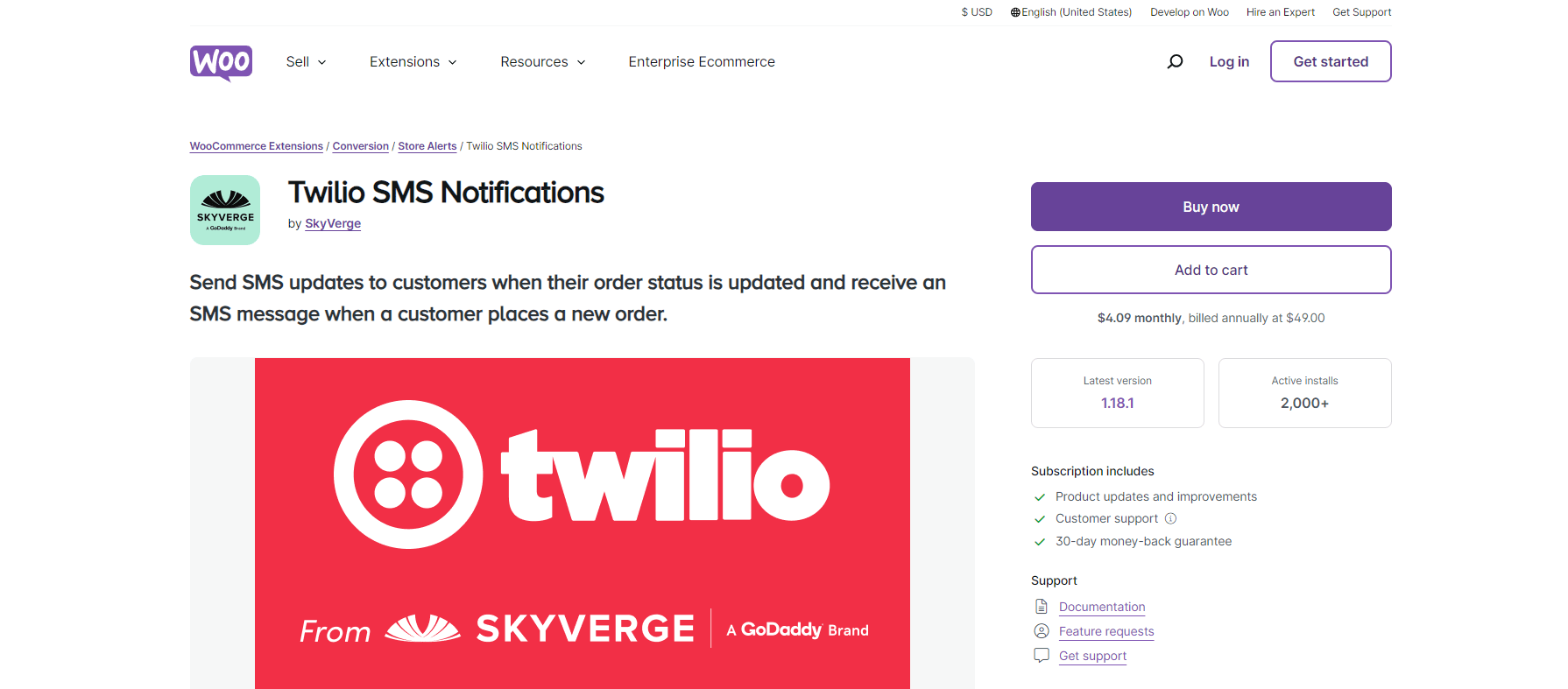The width and height of the screenshot is (1568, 689).
Task: Open the USD currency selector
Action: 976,11
